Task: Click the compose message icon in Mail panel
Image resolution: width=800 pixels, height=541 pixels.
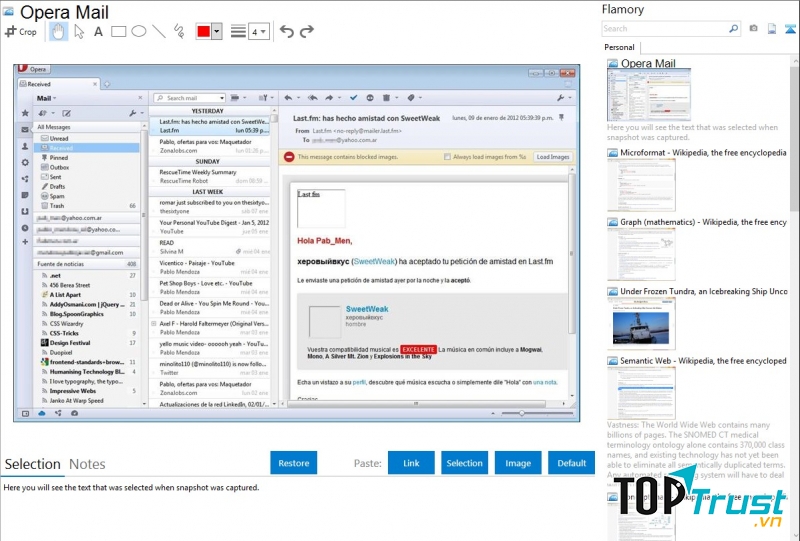Action: tap(66, 113)
